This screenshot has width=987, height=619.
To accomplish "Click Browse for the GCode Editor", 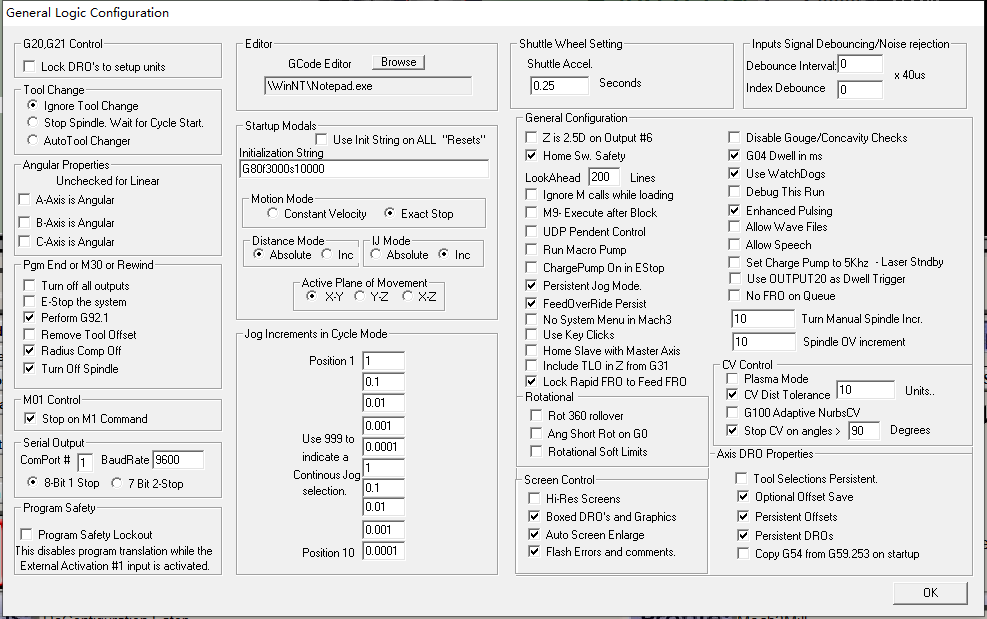I will point(398,62).
